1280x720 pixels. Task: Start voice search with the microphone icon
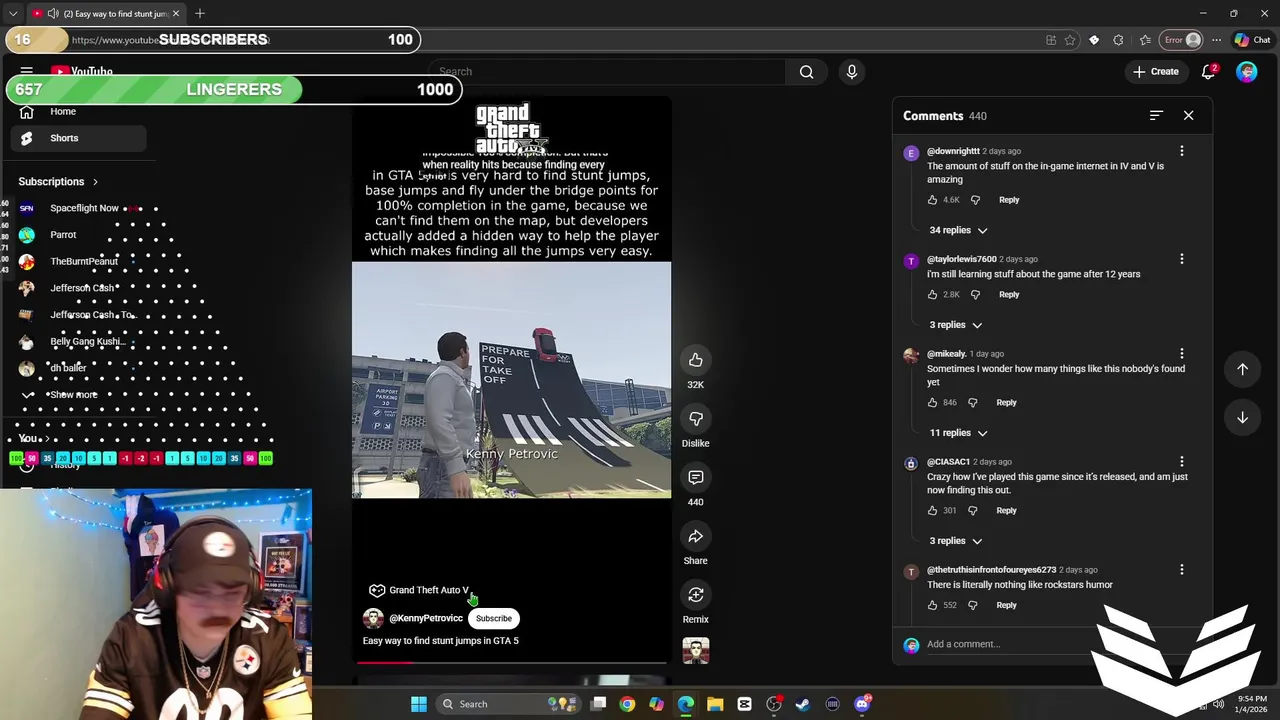click(852, 72)
